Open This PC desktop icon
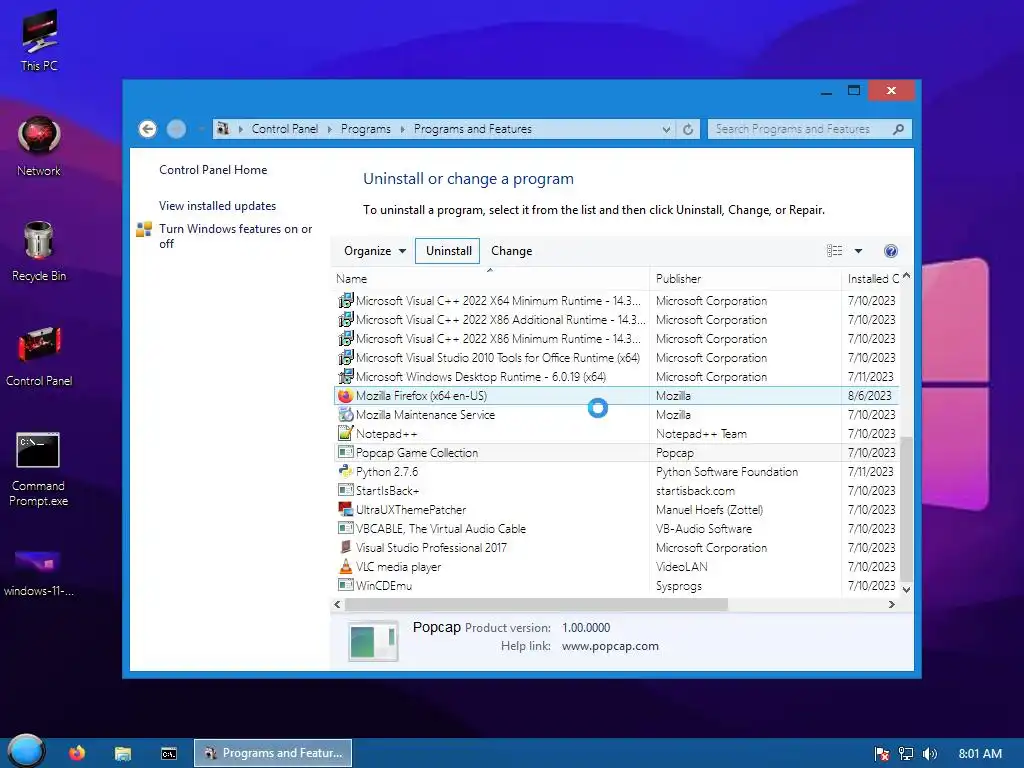The width and height of the screenshot is (1024, 768). pos(39,40)
